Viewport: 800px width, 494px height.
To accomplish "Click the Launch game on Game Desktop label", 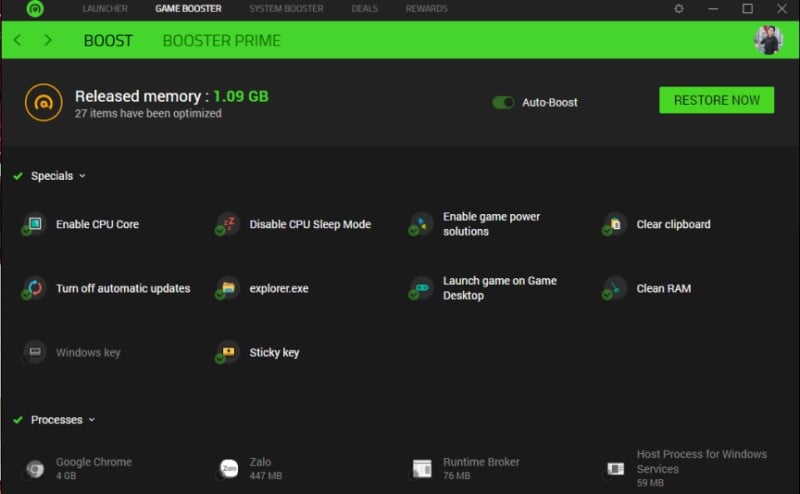I will pyautogui.click(x=500, y=288).
